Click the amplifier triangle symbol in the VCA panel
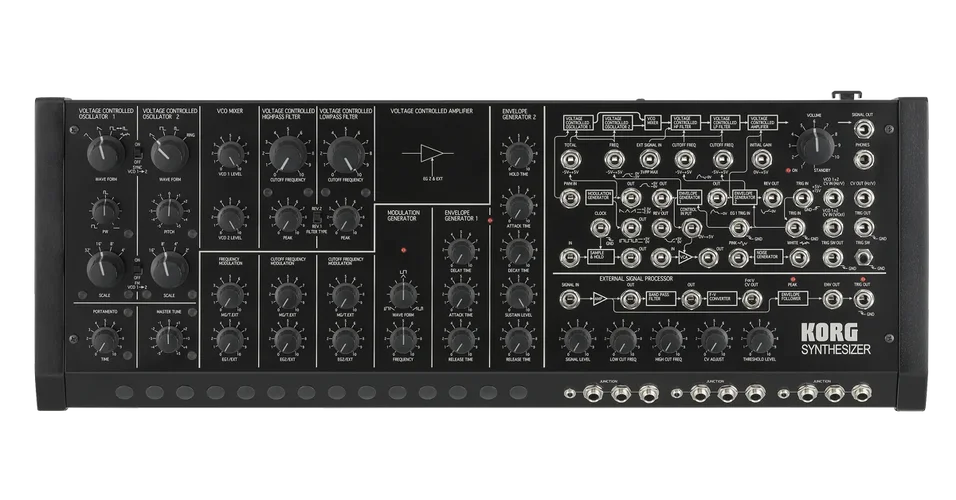The image size is (956, 500). [x=430, y=154]
